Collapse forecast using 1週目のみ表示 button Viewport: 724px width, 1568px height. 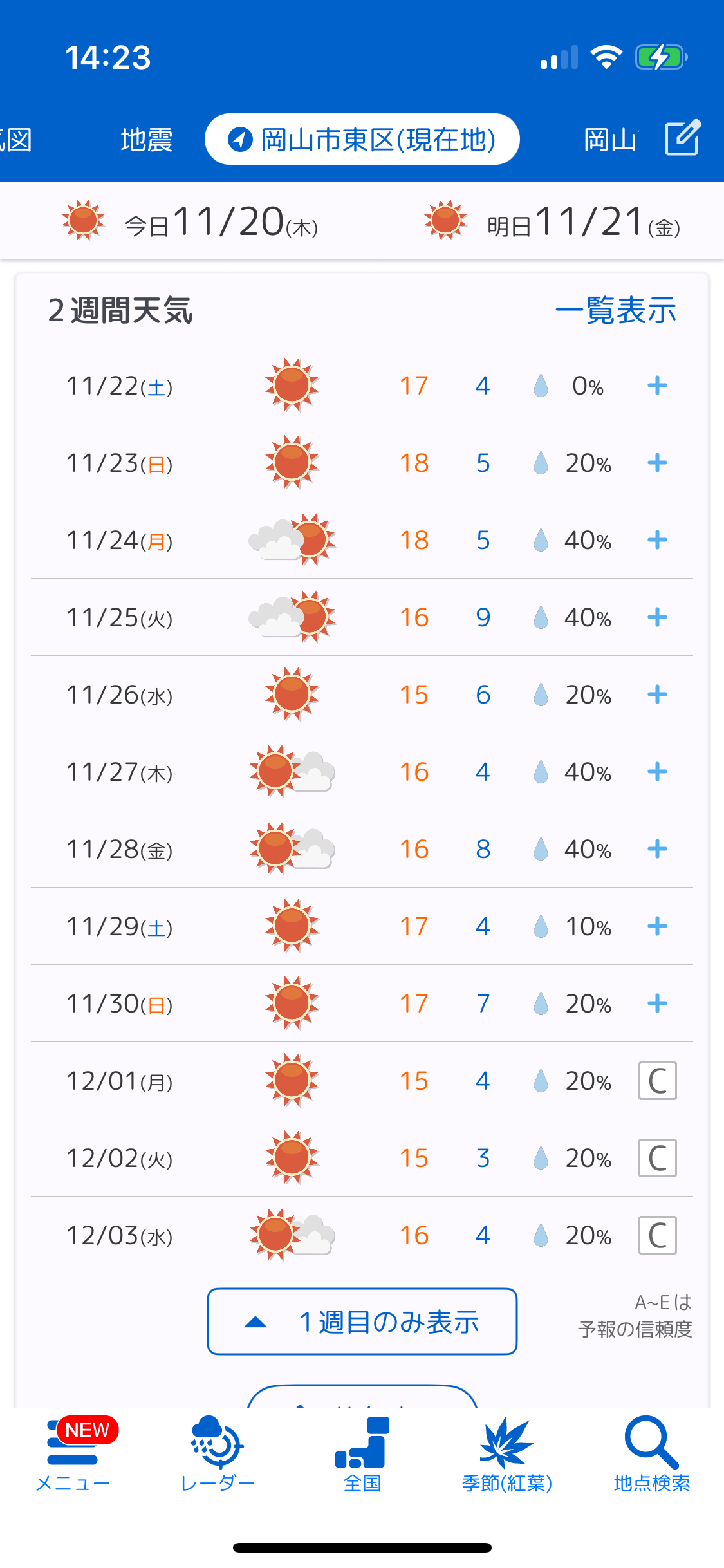(362, 1321)
